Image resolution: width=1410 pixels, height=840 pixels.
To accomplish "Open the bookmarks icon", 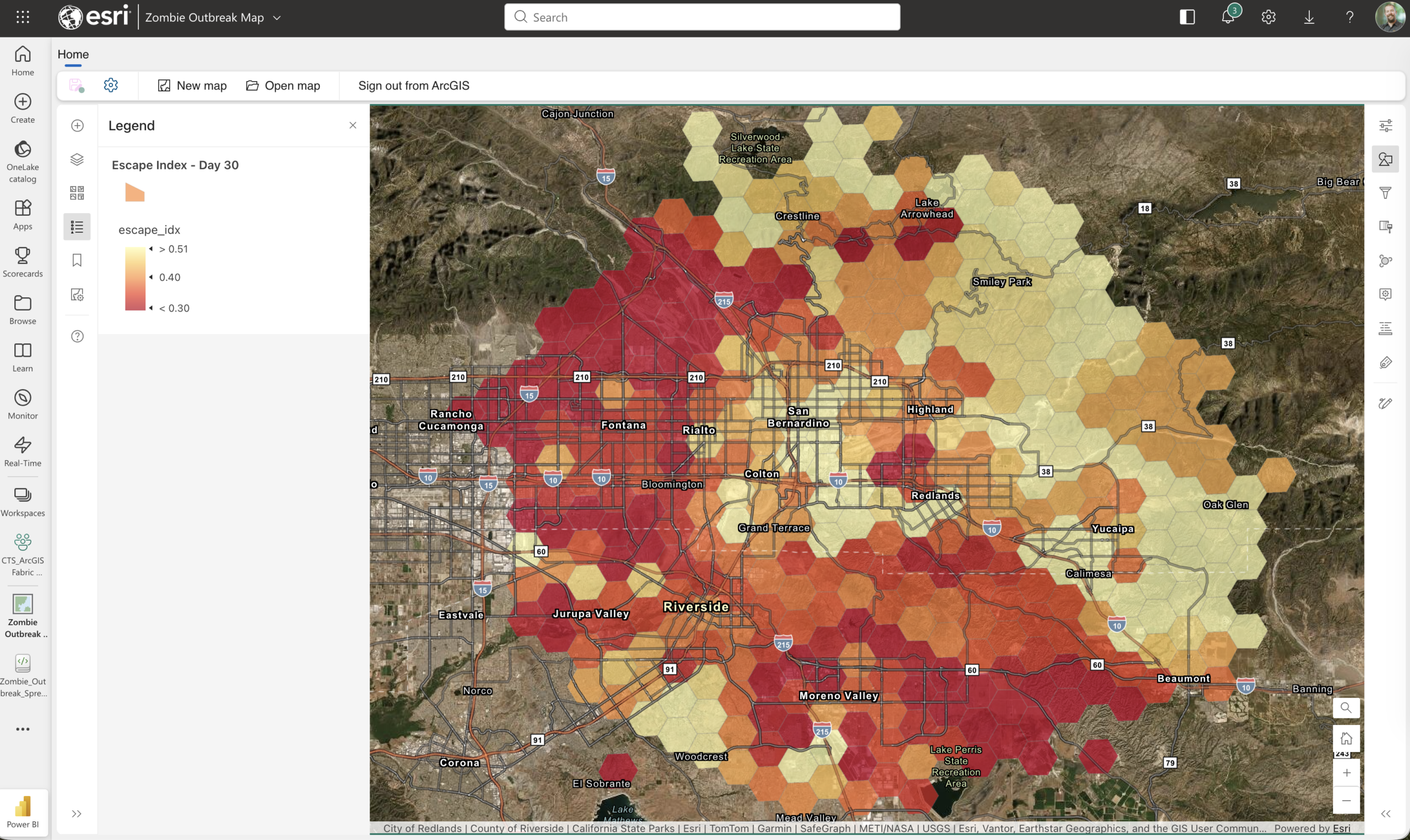I will coord(77,260).
